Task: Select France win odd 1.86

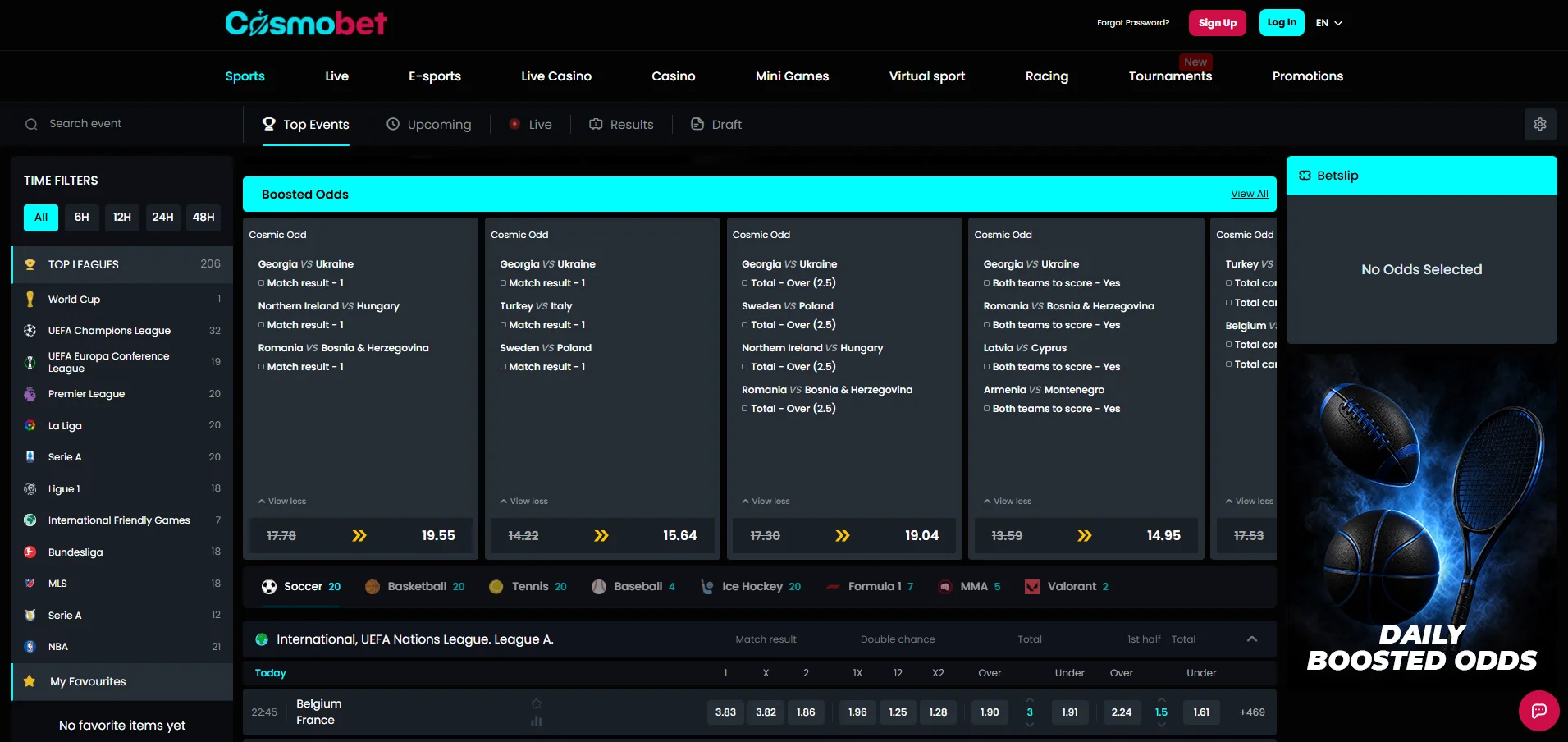Action: (x=806, y=712)
